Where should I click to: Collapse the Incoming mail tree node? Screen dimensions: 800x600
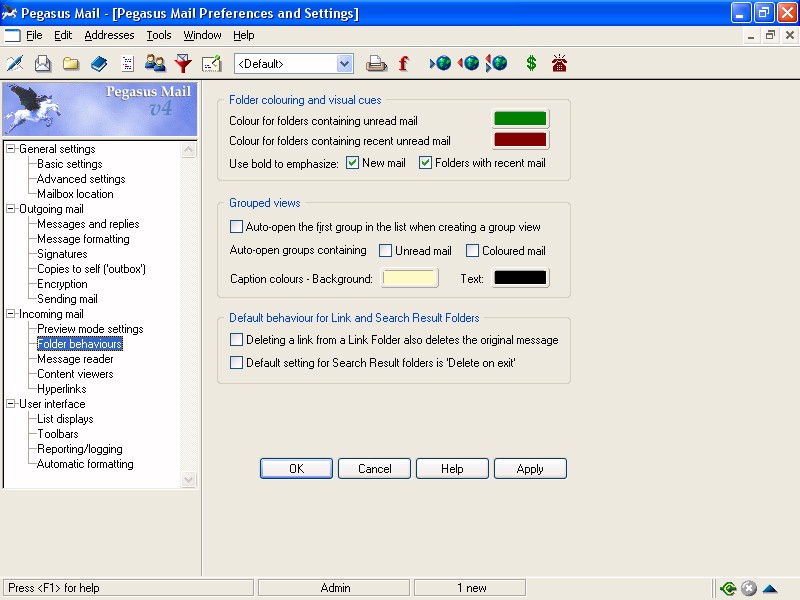[x=10, y=314]
